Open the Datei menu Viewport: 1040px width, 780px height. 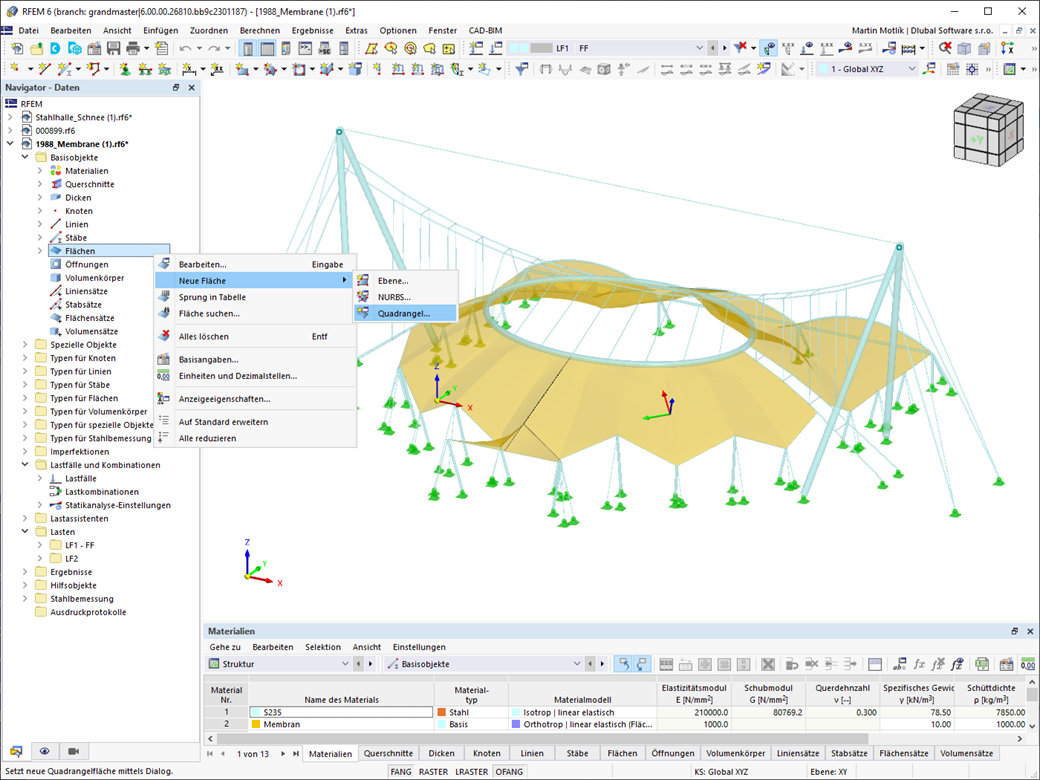(29, 31)
